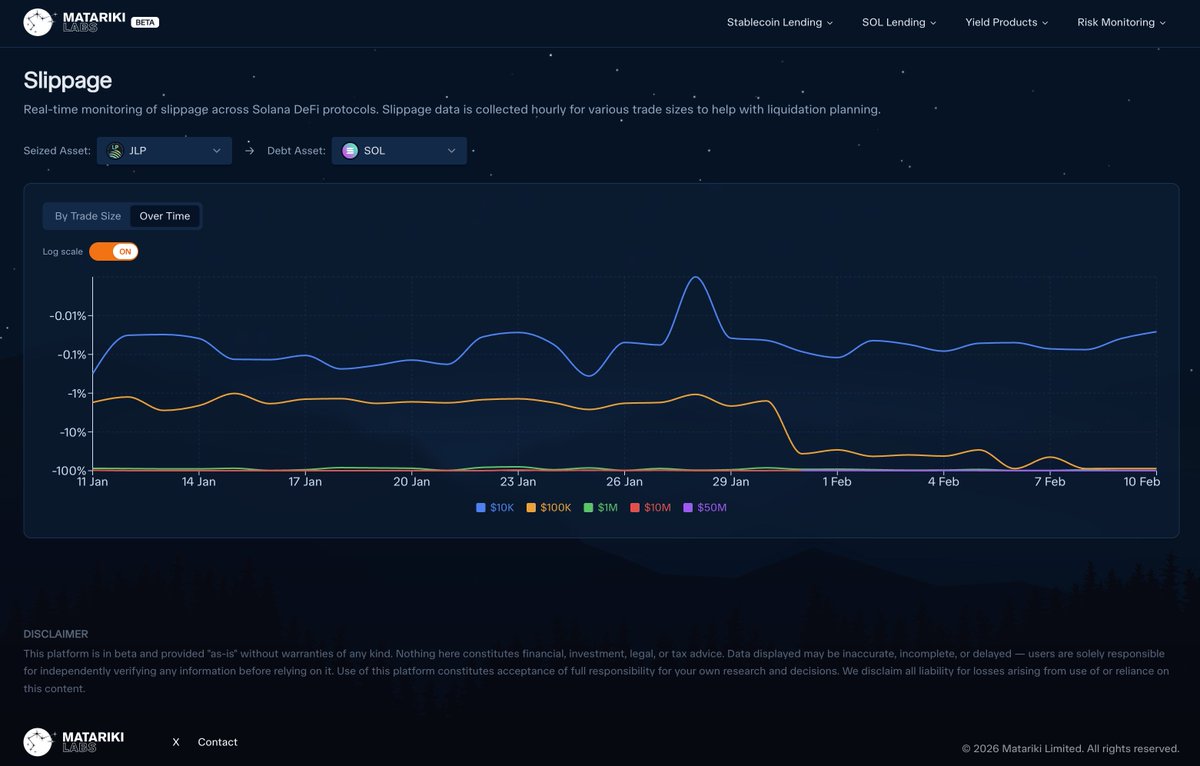
Task: Click the Matariki Labs logo in footer
Action: pyautogui.click(x=74, y=741)
